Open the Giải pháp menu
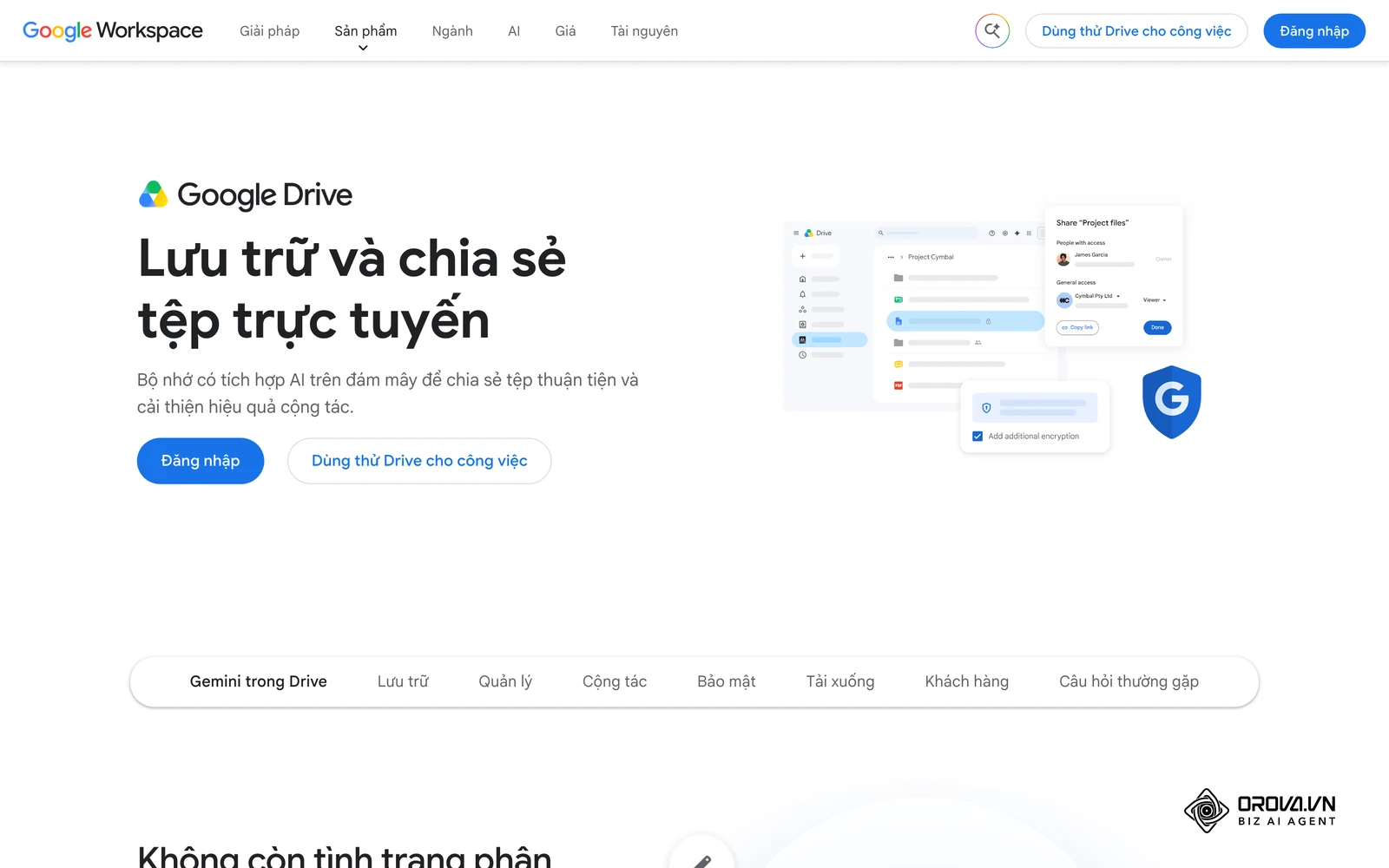Image resolution: width=1389 pixels, height=868 pixels. pyautogui.click(x=269, y=31)
